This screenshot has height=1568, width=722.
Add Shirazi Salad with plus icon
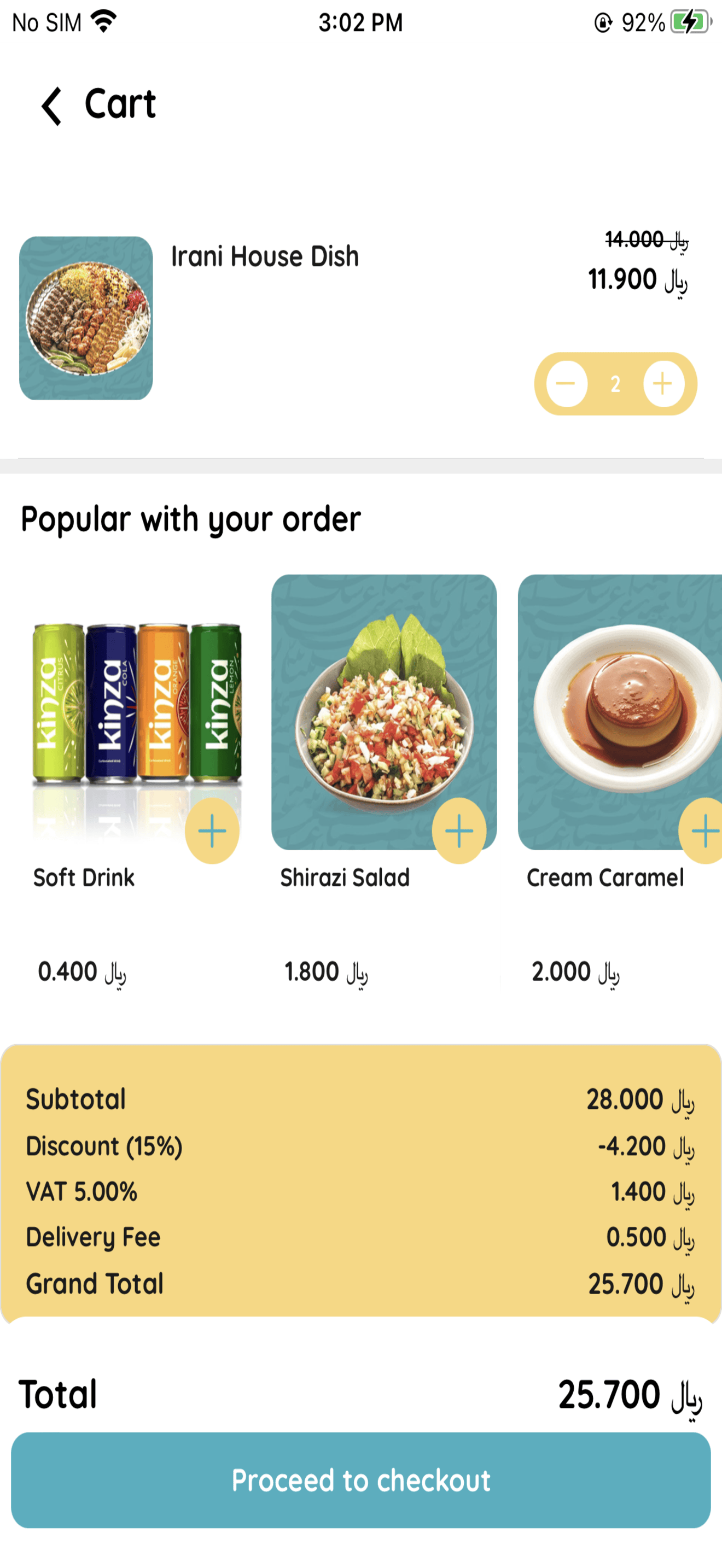tap(459, 831)
